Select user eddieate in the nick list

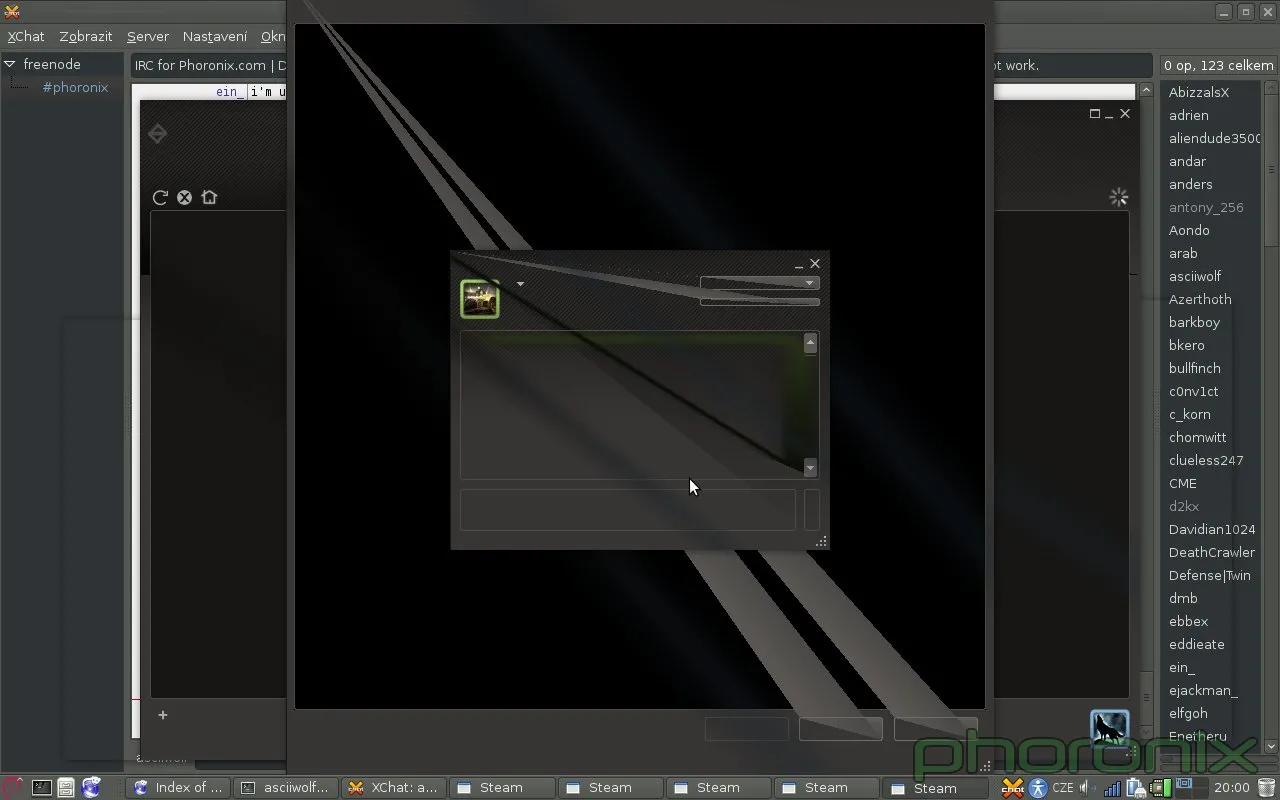pyautogui.click(x=1197, y=644)
